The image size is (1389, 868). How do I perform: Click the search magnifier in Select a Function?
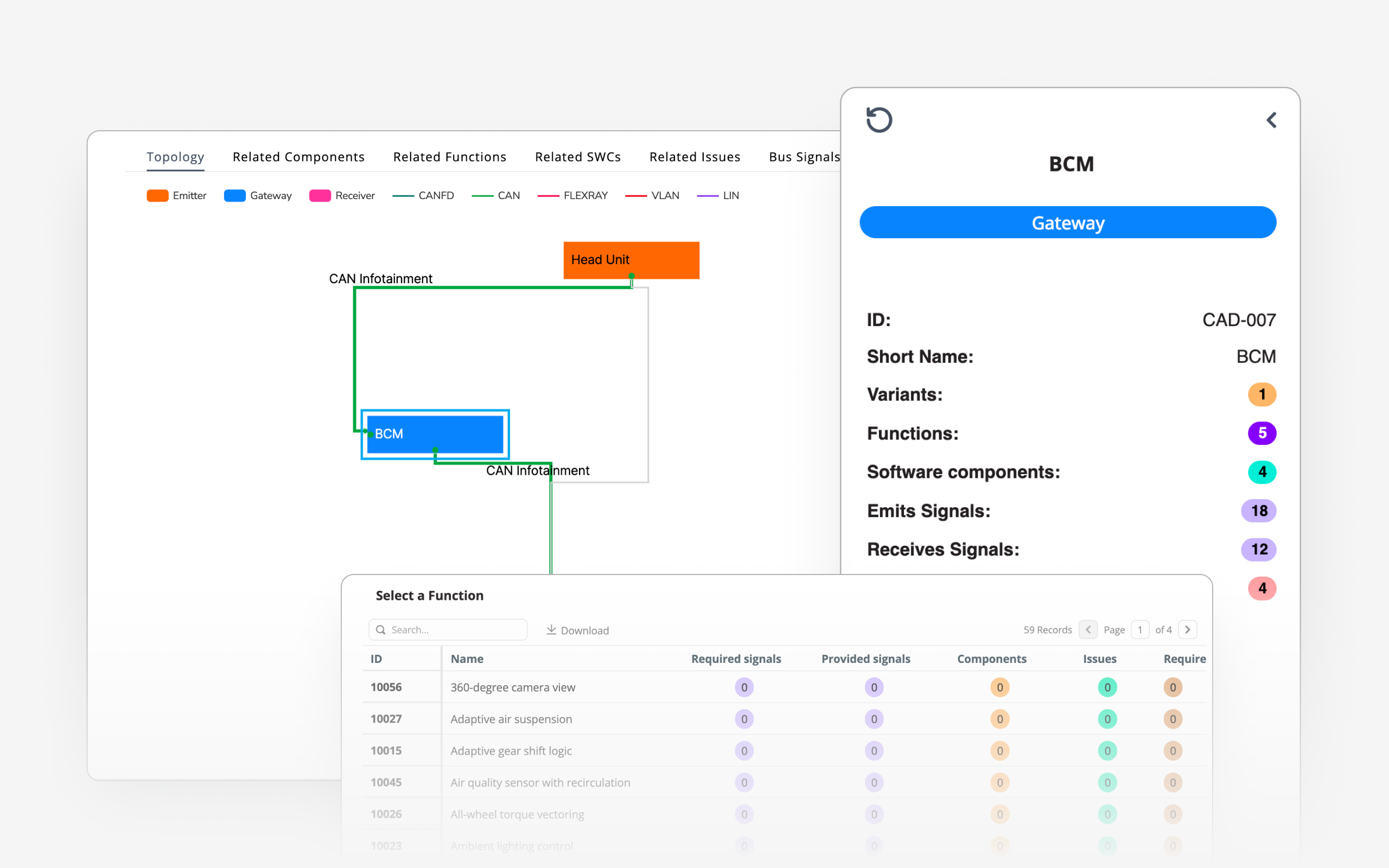381,629
